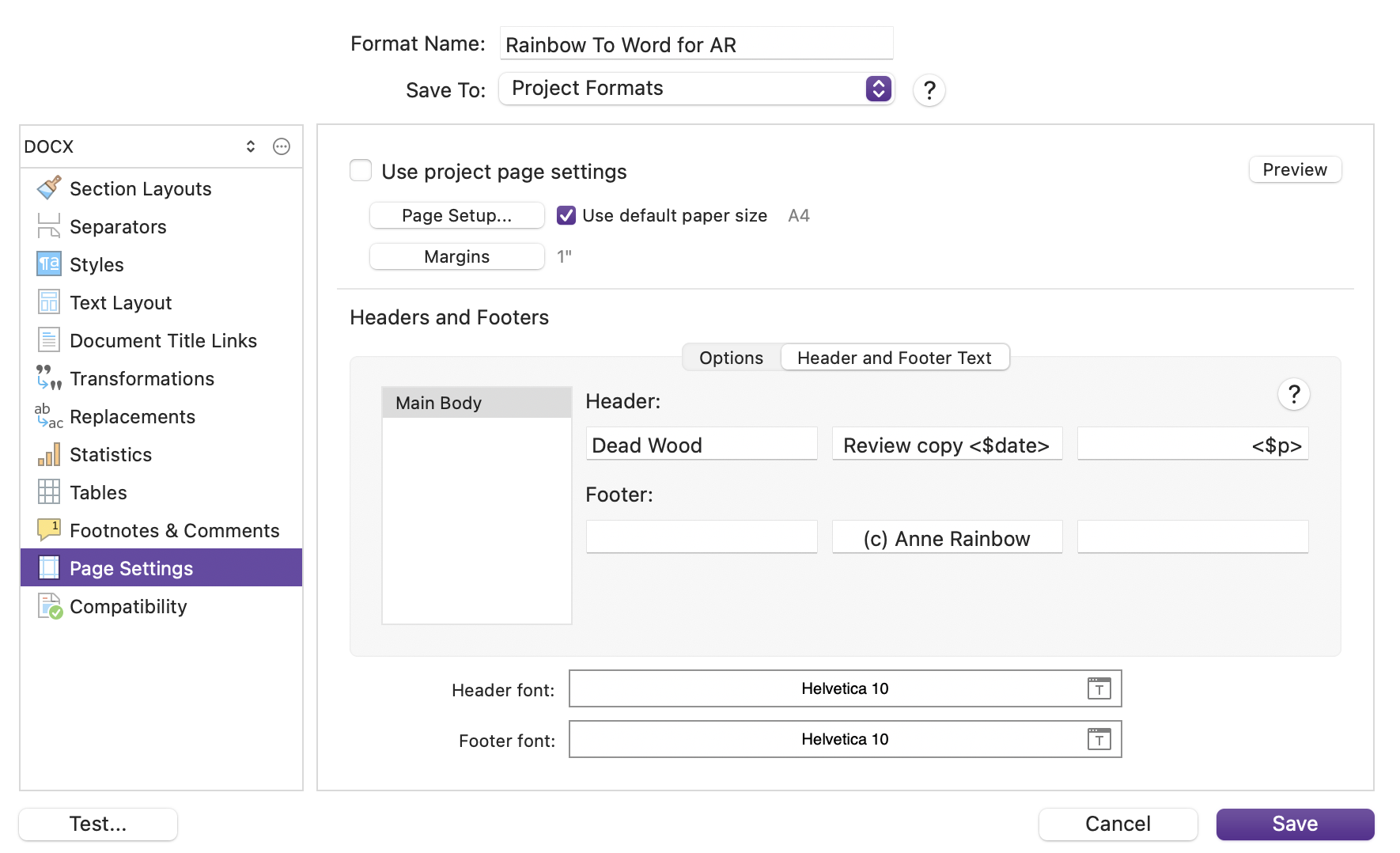Select Compatibility in the sidebar
1400x853 pixels.
[x=128, y=606]
